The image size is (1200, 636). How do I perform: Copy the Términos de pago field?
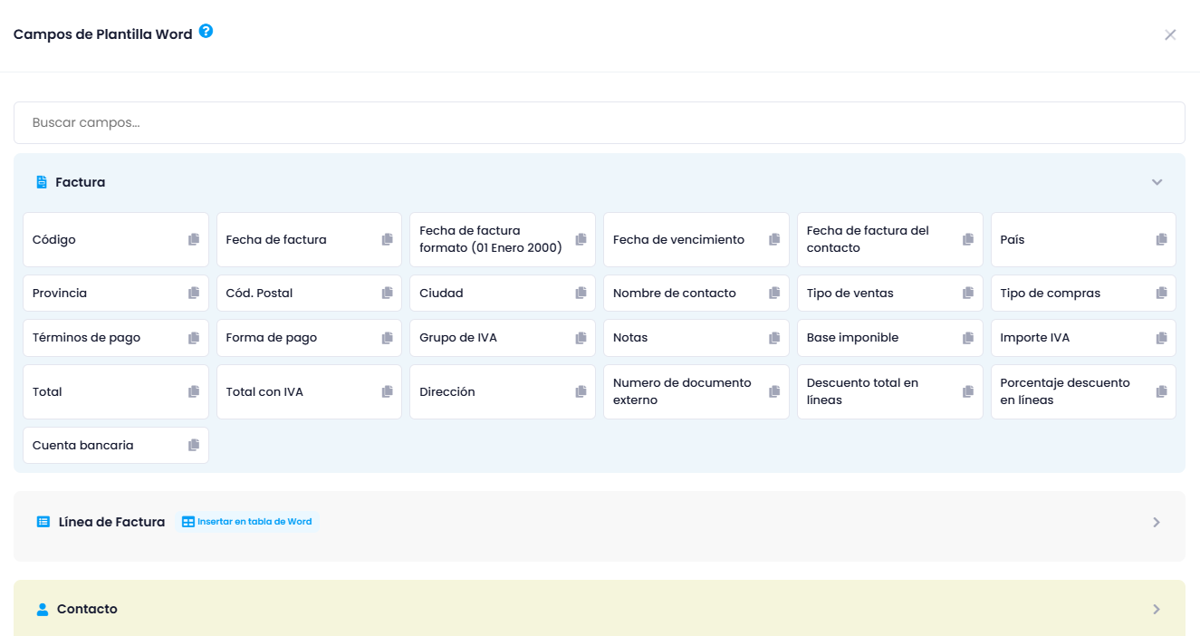pyautogui.click(x=194, y=338)
